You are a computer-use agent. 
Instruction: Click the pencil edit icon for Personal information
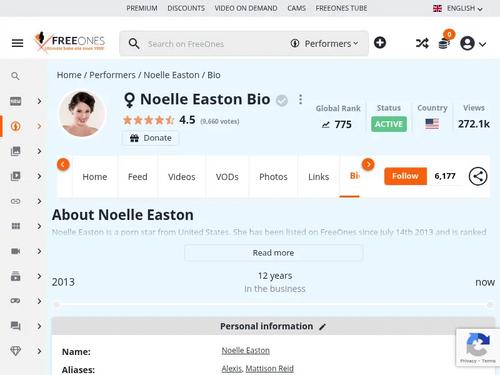pyautogui.click(x=322, y=327)
